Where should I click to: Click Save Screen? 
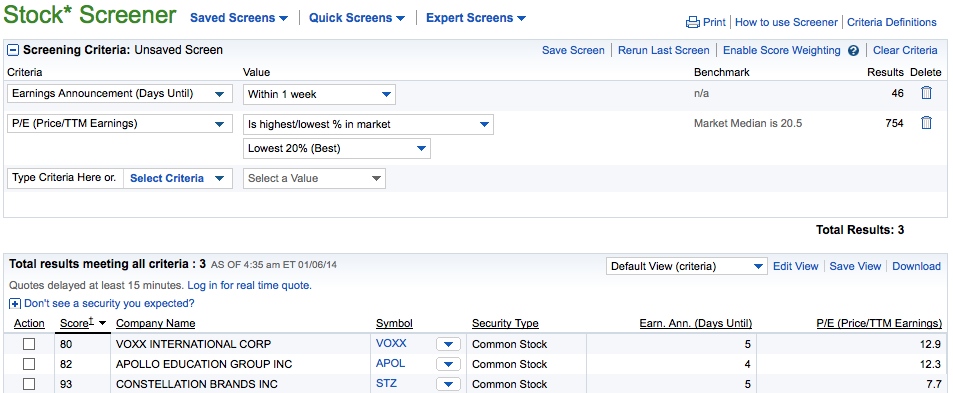point(573,50)
